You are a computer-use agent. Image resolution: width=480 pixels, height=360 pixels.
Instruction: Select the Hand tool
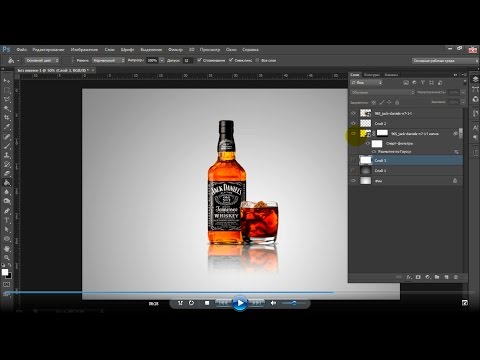tap(7, 249)
